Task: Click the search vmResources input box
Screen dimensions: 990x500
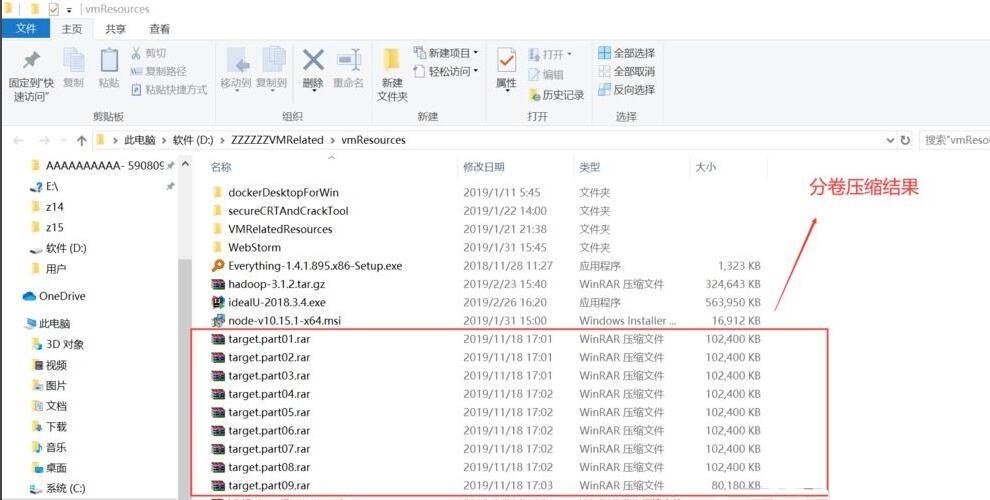Action: point(953,140)
